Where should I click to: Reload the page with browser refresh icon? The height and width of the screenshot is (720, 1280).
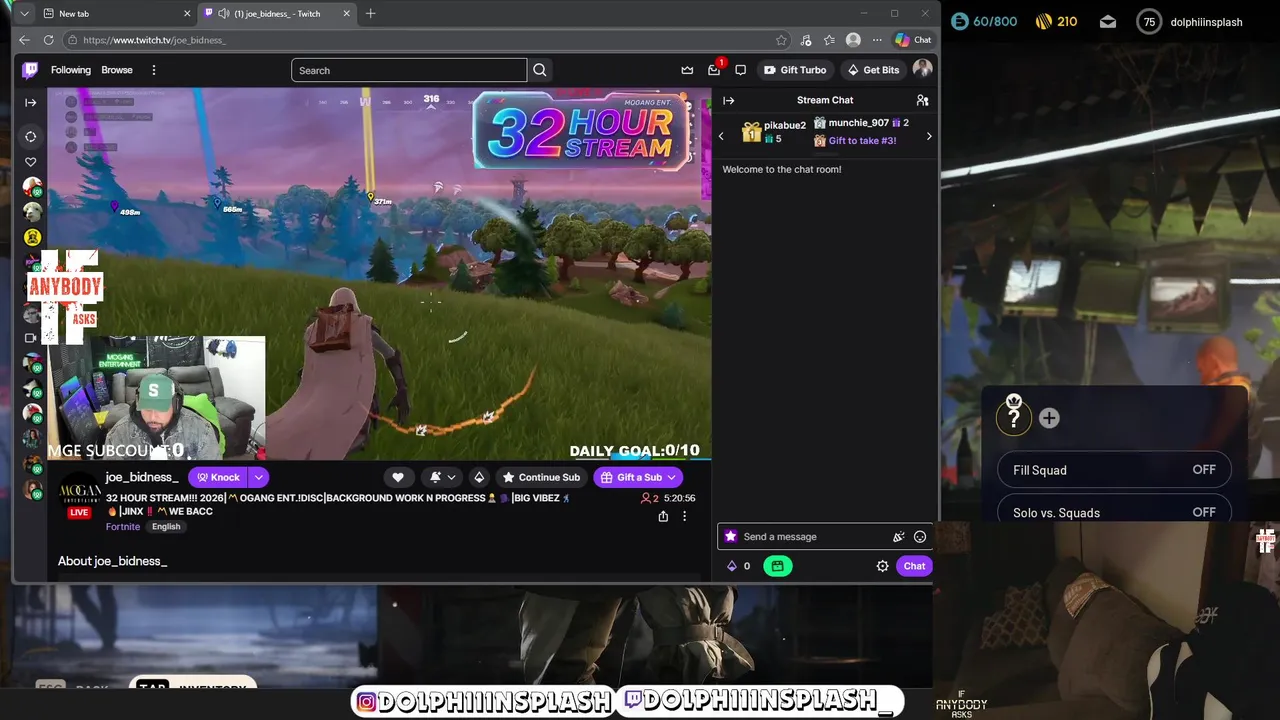click(x=48, y=40)
